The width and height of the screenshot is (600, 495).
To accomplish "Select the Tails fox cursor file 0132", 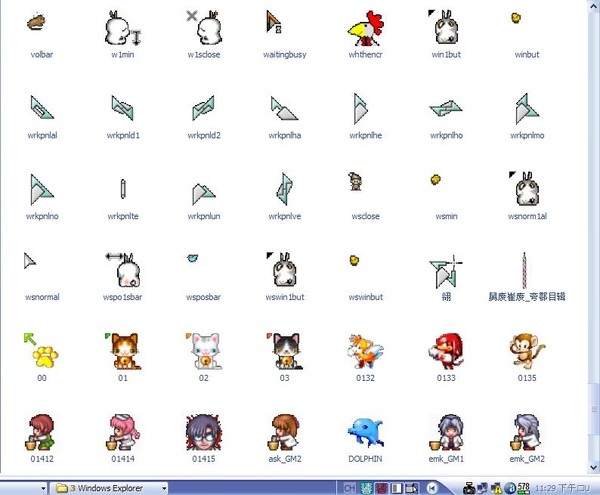I will [365, 351].
